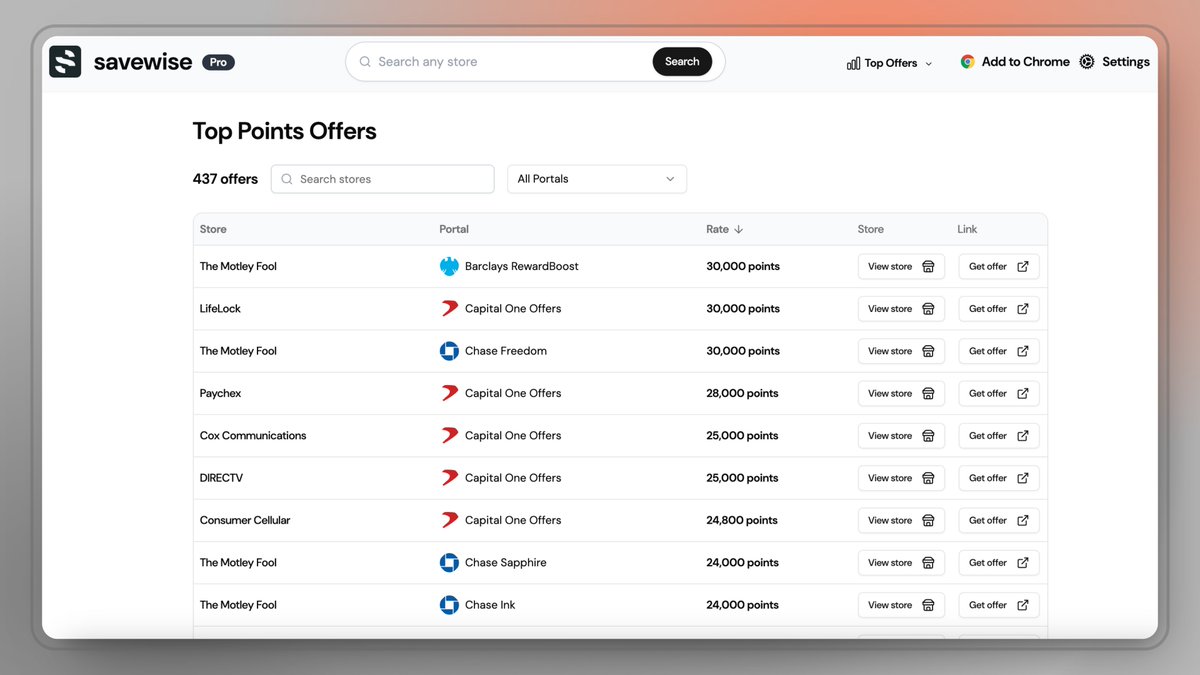
Task: Open Settings from the header
Action: click(1114, 62)
